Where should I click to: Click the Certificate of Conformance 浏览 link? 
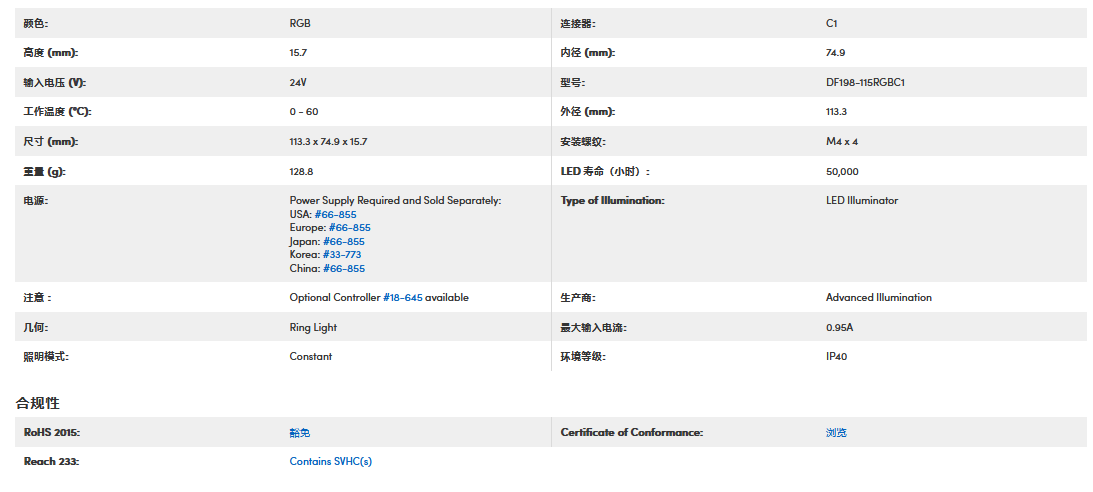pos(836,433)
